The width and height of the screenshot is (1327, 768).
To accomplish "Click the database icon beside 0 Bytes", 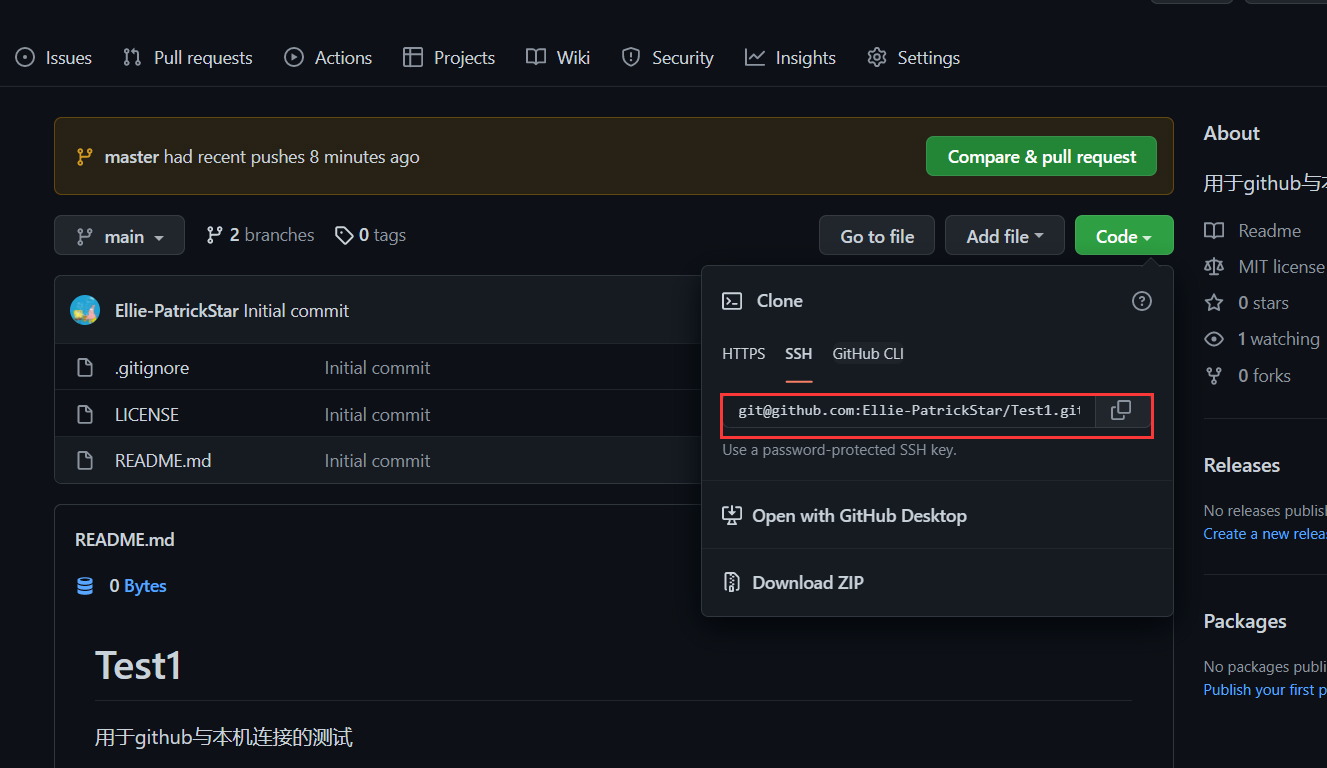I will 85,586.
